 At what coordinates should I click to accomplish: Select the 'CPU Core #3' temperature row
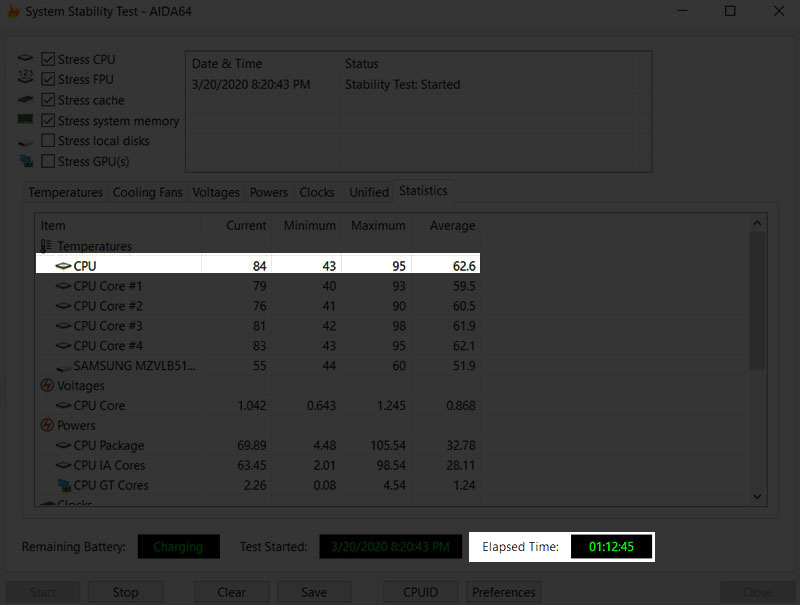click(x=258, y=325)
